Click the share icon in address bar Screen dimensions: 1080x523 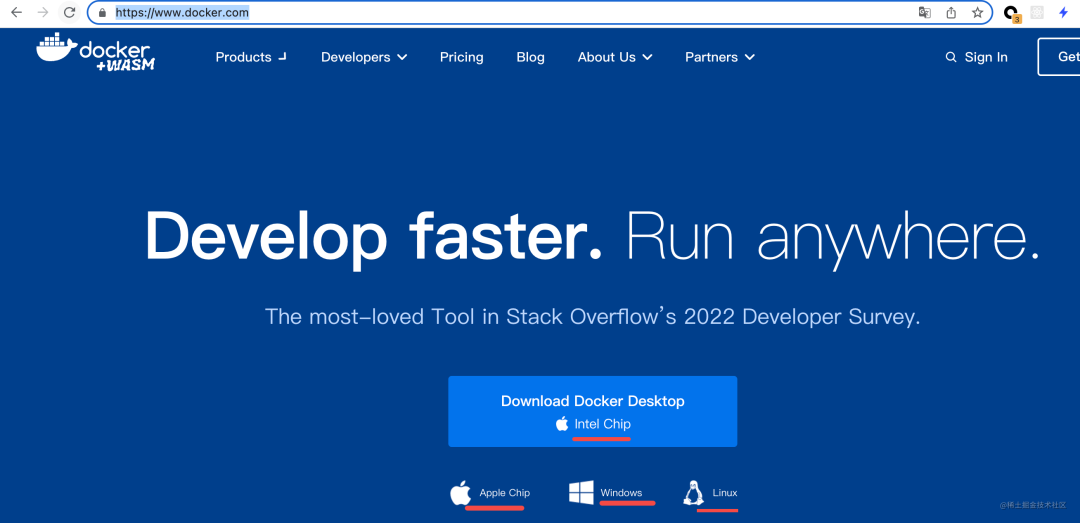point(951,12)
